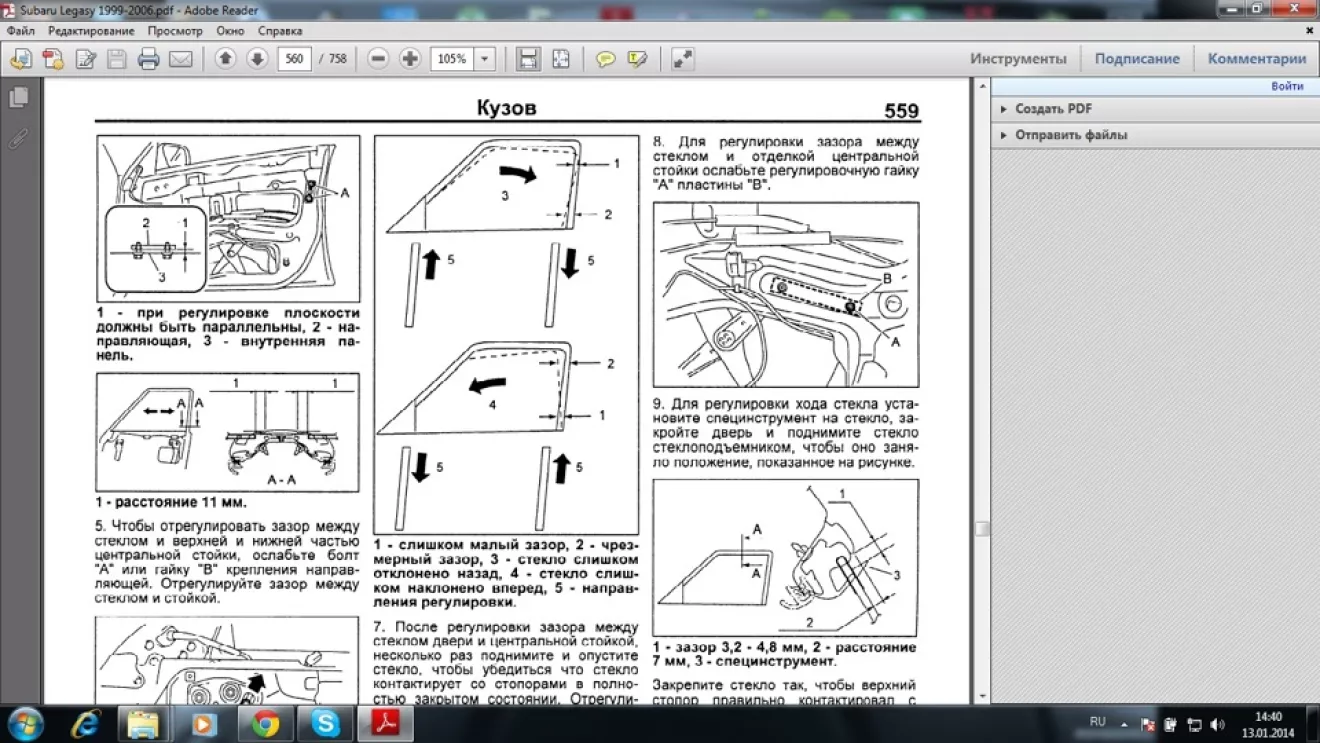Screen dimensions: 1320x743
Task: Click caption '1 - расстояние 11 мм.'
Action: (171, 502)
